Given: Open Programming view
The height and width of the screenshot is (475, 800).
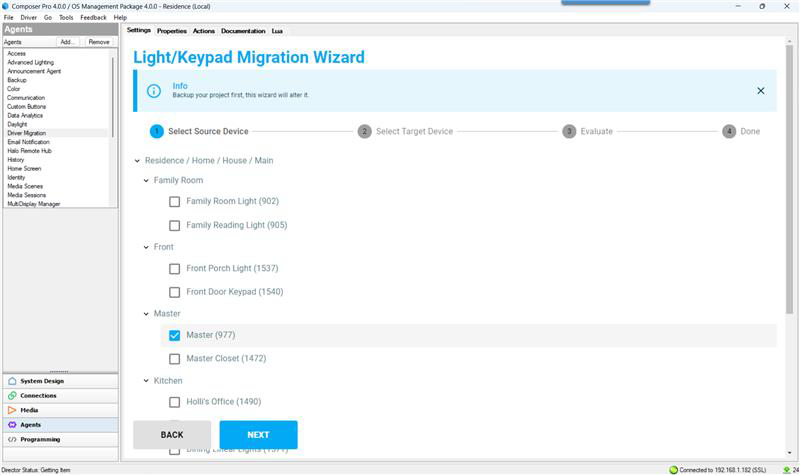Looking at the screenshot, I should (60, 439).
